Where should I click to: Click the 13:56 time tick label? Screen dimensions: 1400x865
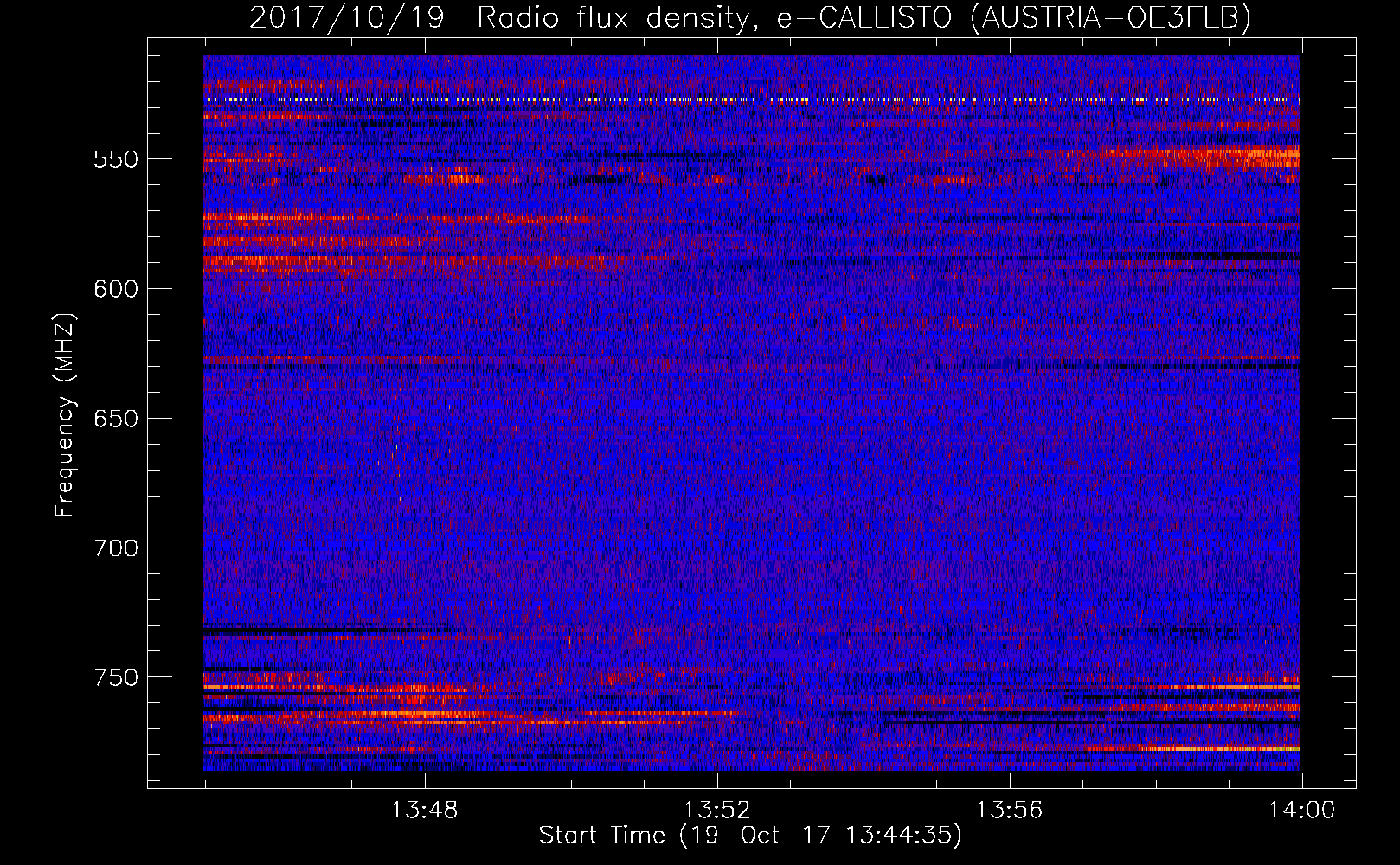click(1009, 811)
